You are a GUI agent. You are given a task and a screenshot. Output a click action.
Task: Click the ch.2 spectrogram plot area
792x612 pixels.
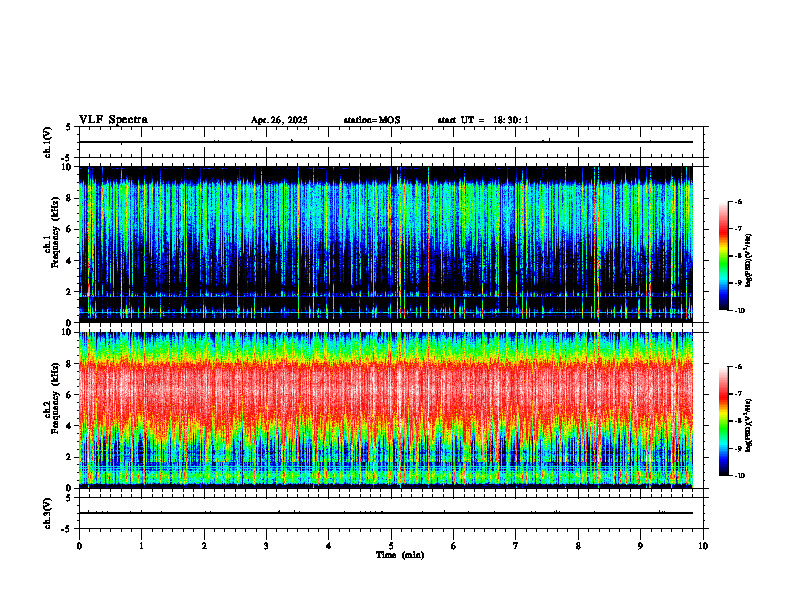click(x=386, y=410)
